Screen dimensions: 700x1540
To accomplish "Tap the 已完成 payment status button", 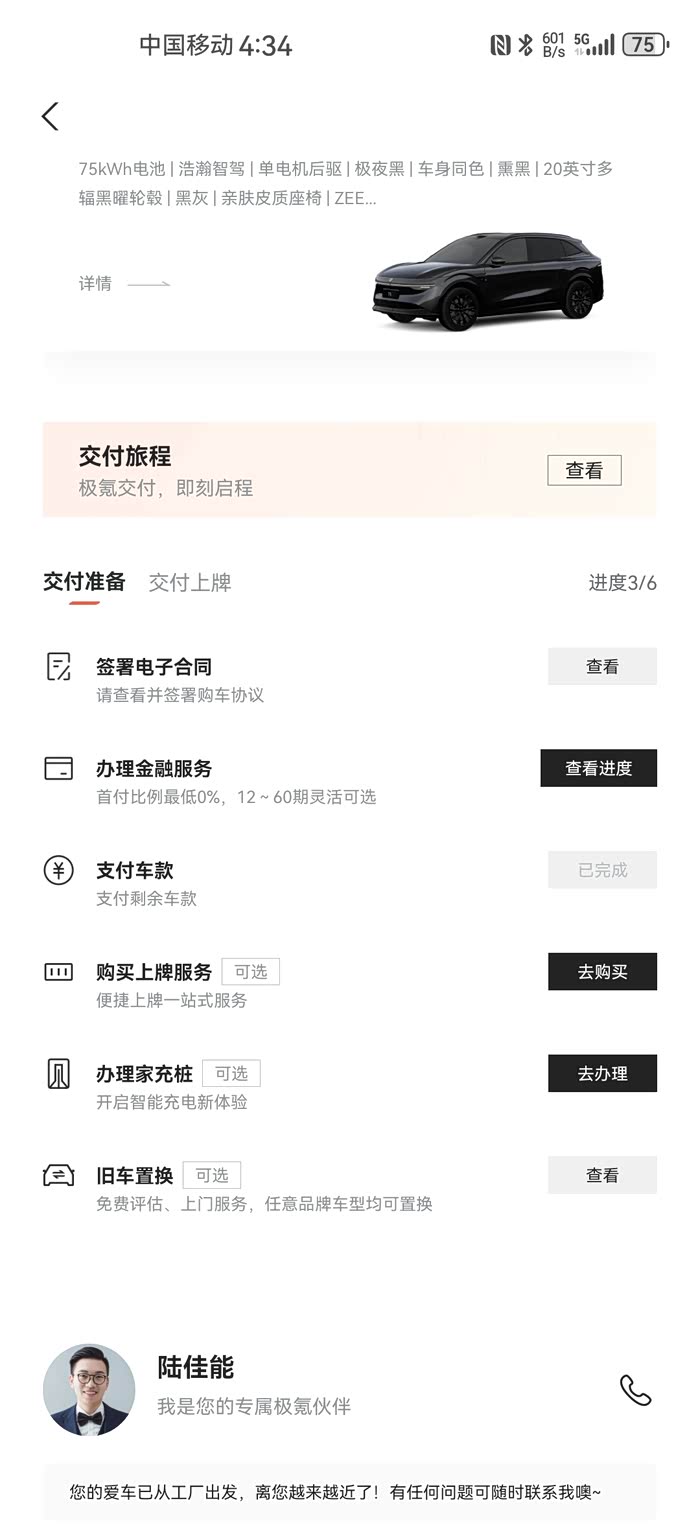I will click(x=602, y=870).
